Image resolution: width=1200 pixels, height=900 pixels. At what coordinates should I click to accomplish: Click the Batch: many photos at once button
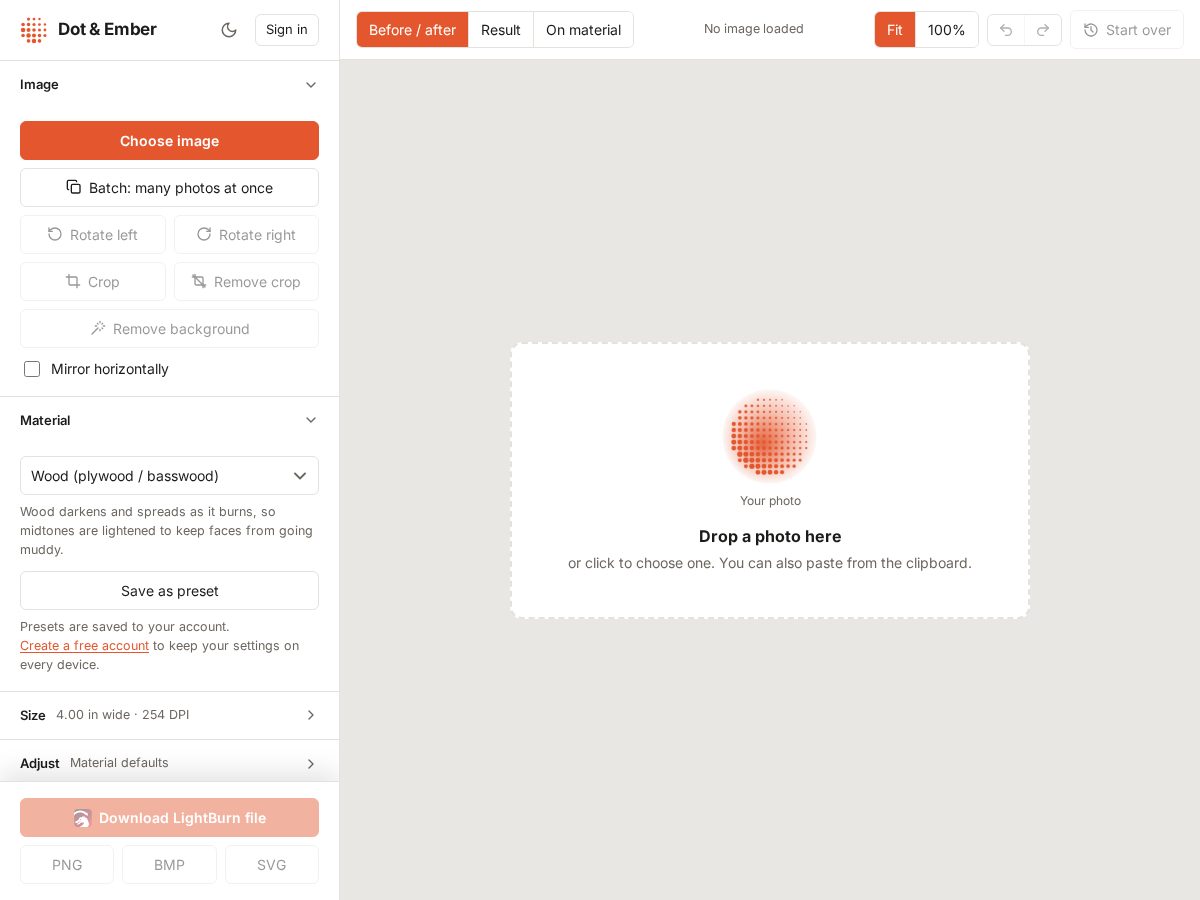tap(170, 188)
